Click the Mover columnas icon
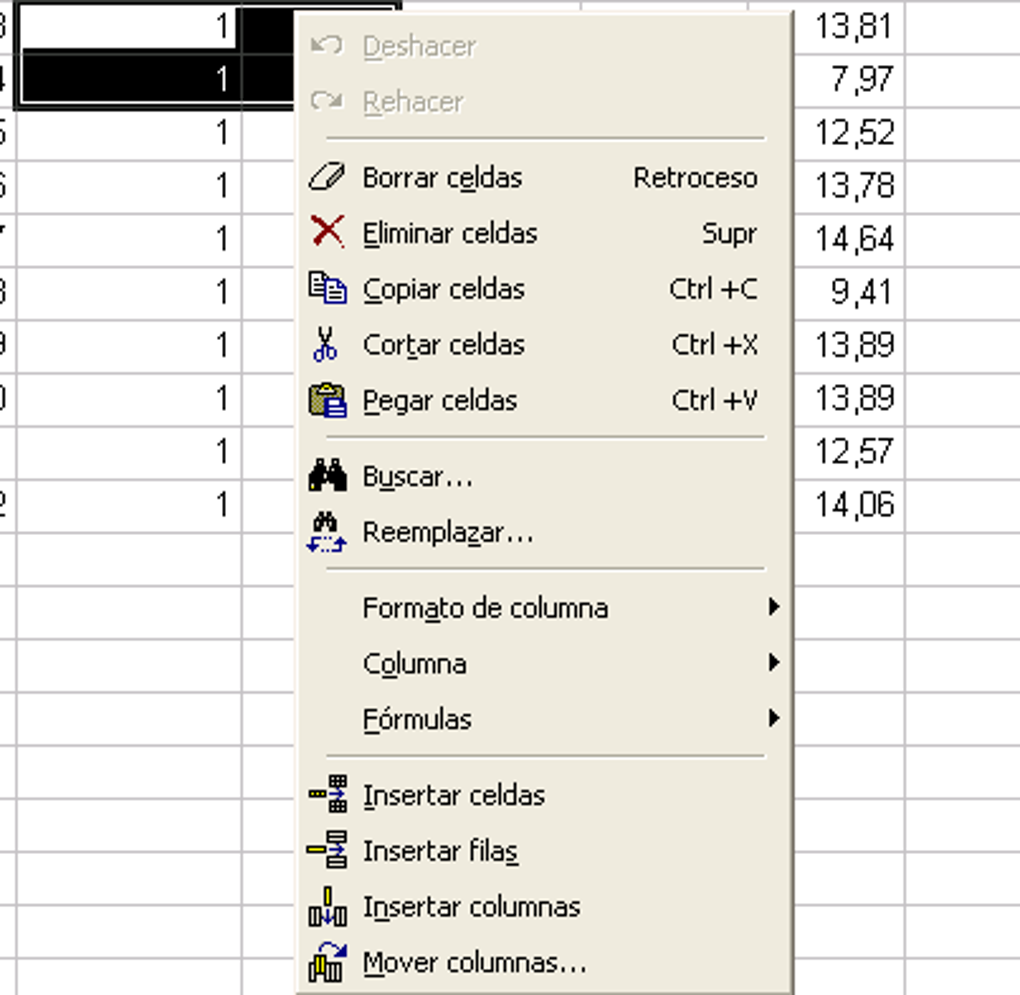This screenshot has height=995, width=1020. 327,963
